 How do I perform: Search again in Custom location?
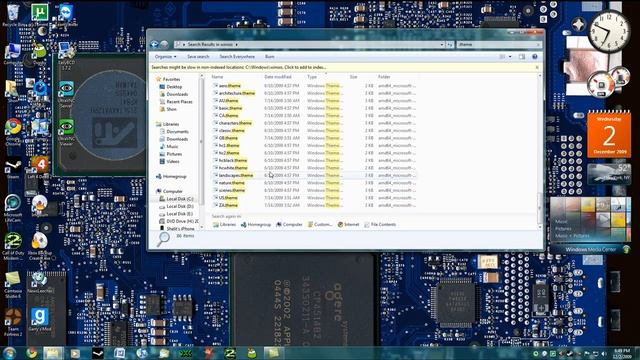pyautogui.click(x=320, y=224)
